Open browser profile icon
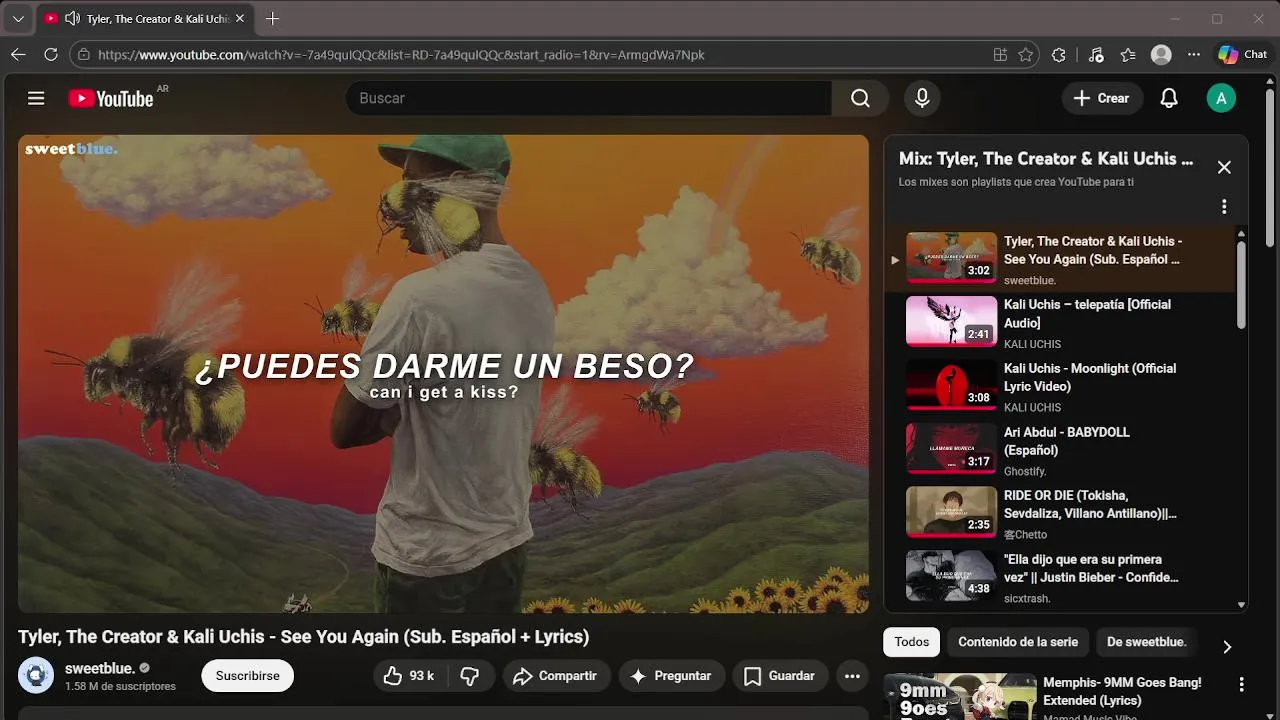The height and width of the screenshot is (720, 1280). point(1161,55)
